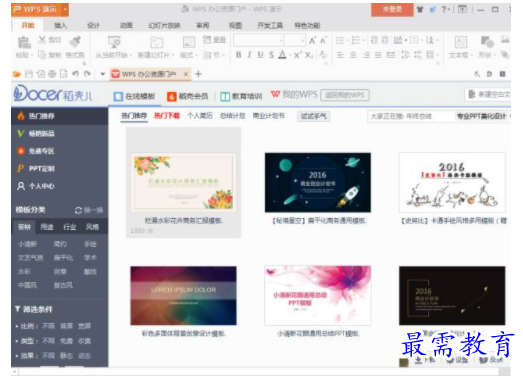Toggle Bold formatting
This screenshot has height=376, width=523.
[238, 55]
